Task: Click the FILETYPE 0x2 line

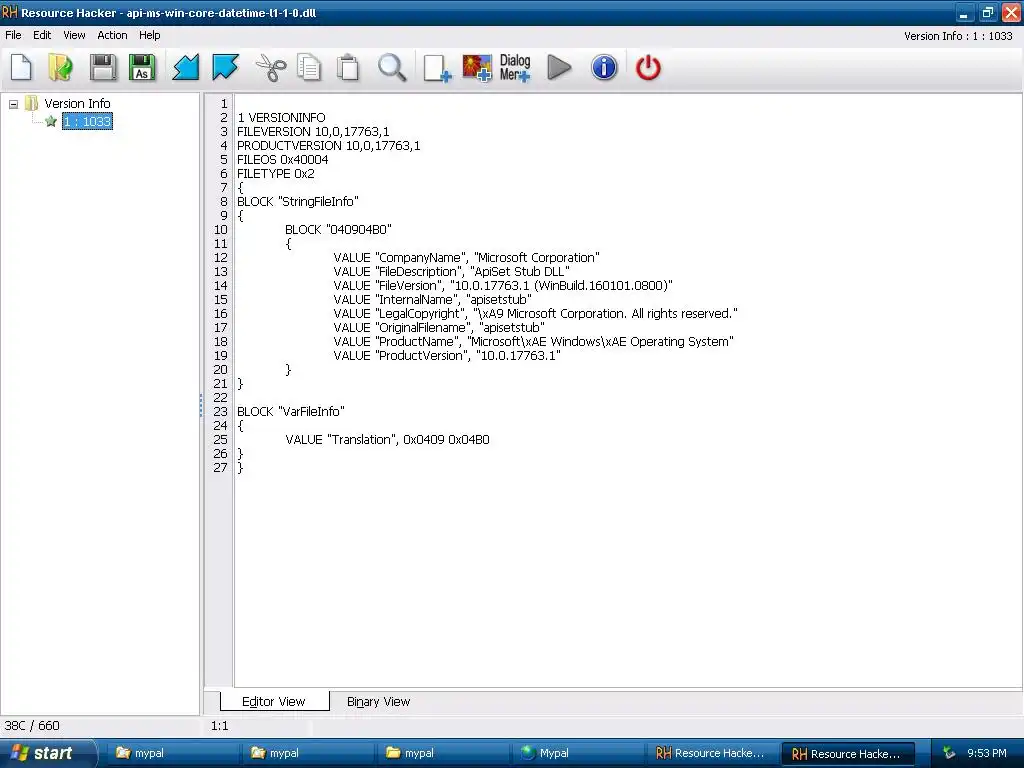Action: 276,174
